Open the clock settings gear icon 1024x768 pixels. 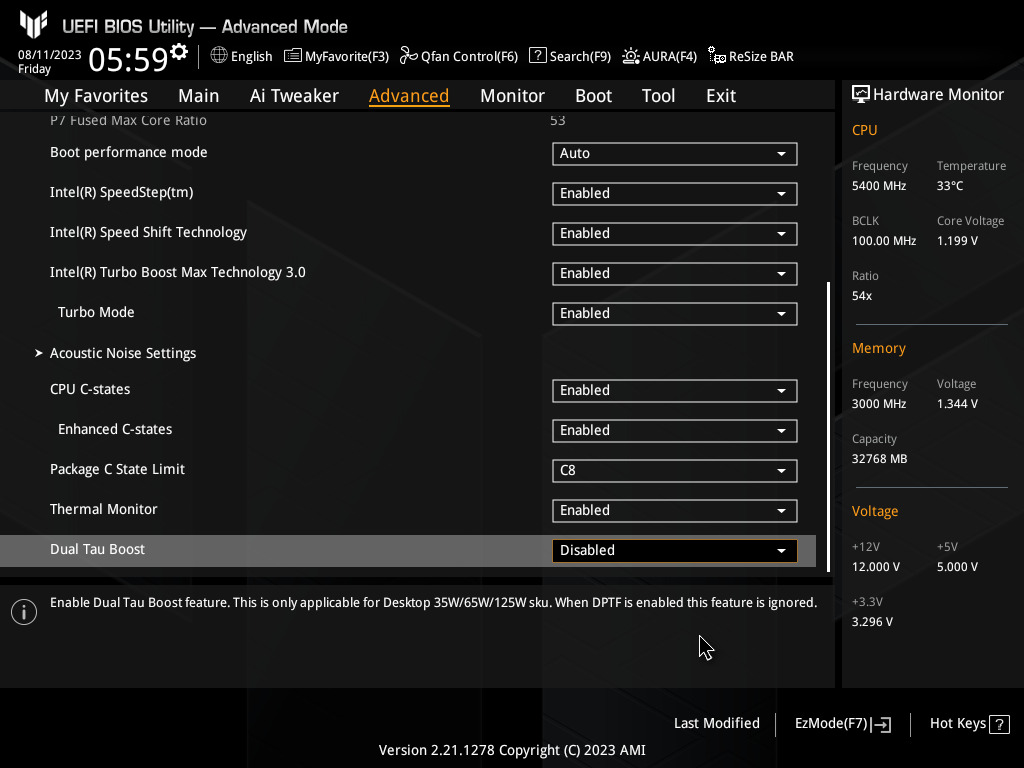(179, 52)
